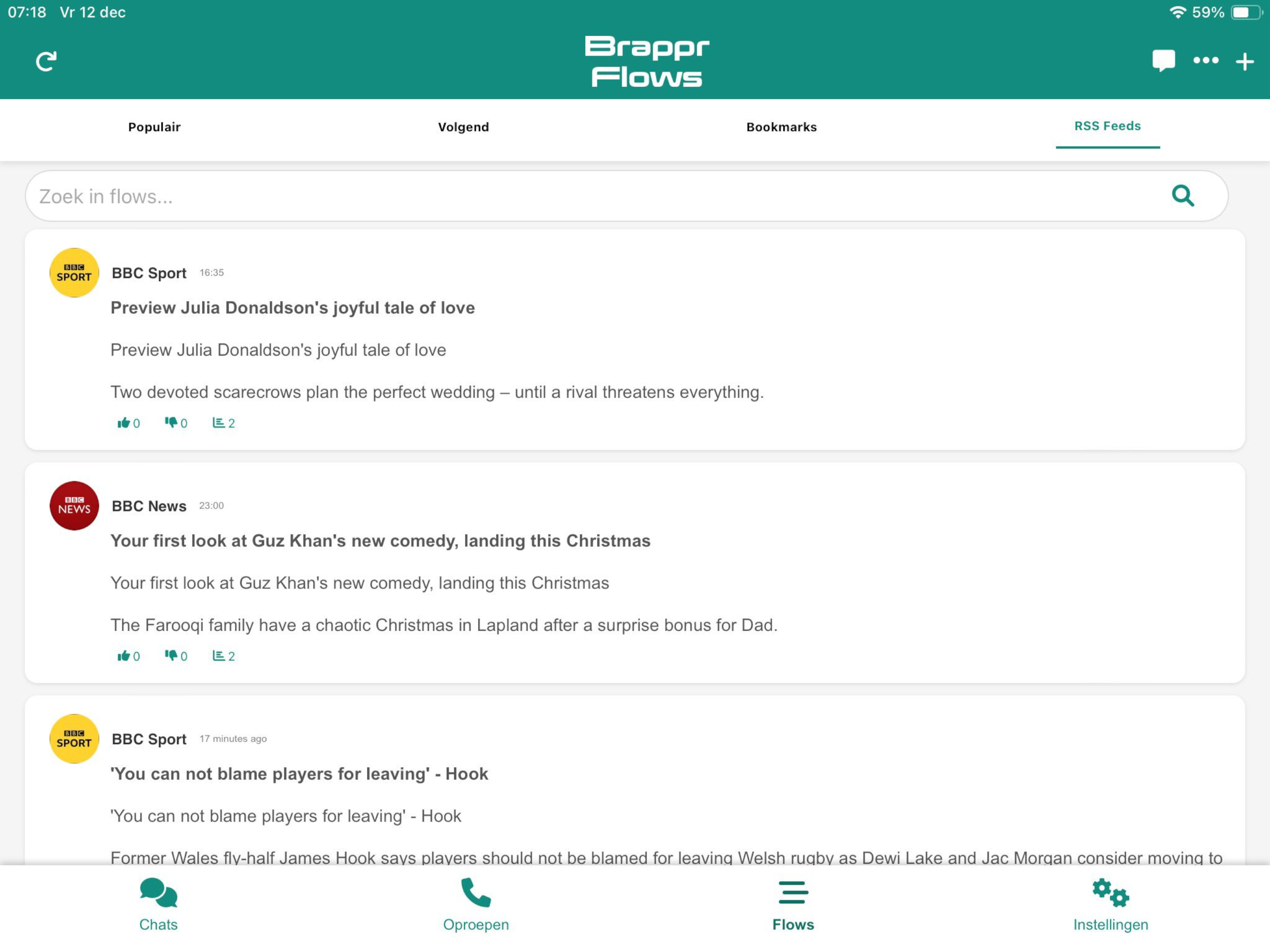Open the Chats tab in bottom bar
The height and width of the screenshot is (952, 1270).
(x=159, y=904)
